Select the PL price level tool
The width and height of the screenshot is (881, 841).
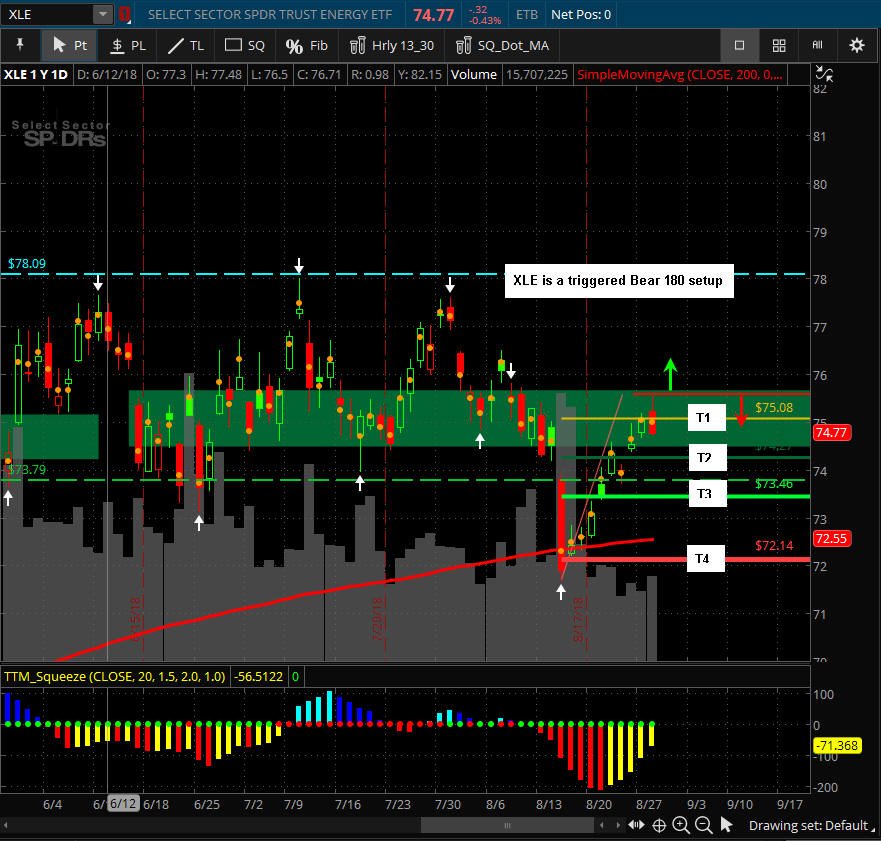point(128,46)
